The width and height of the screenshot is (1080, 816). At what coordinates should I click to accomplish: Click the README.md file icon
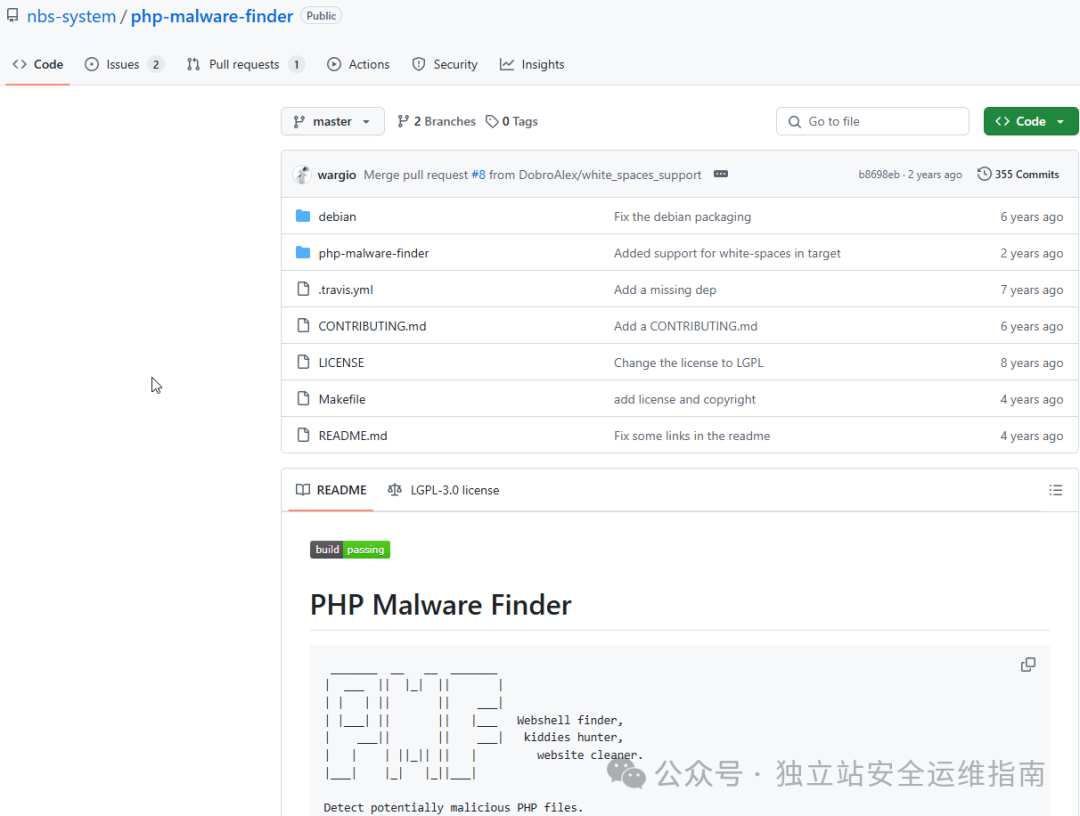click(303, 435)
